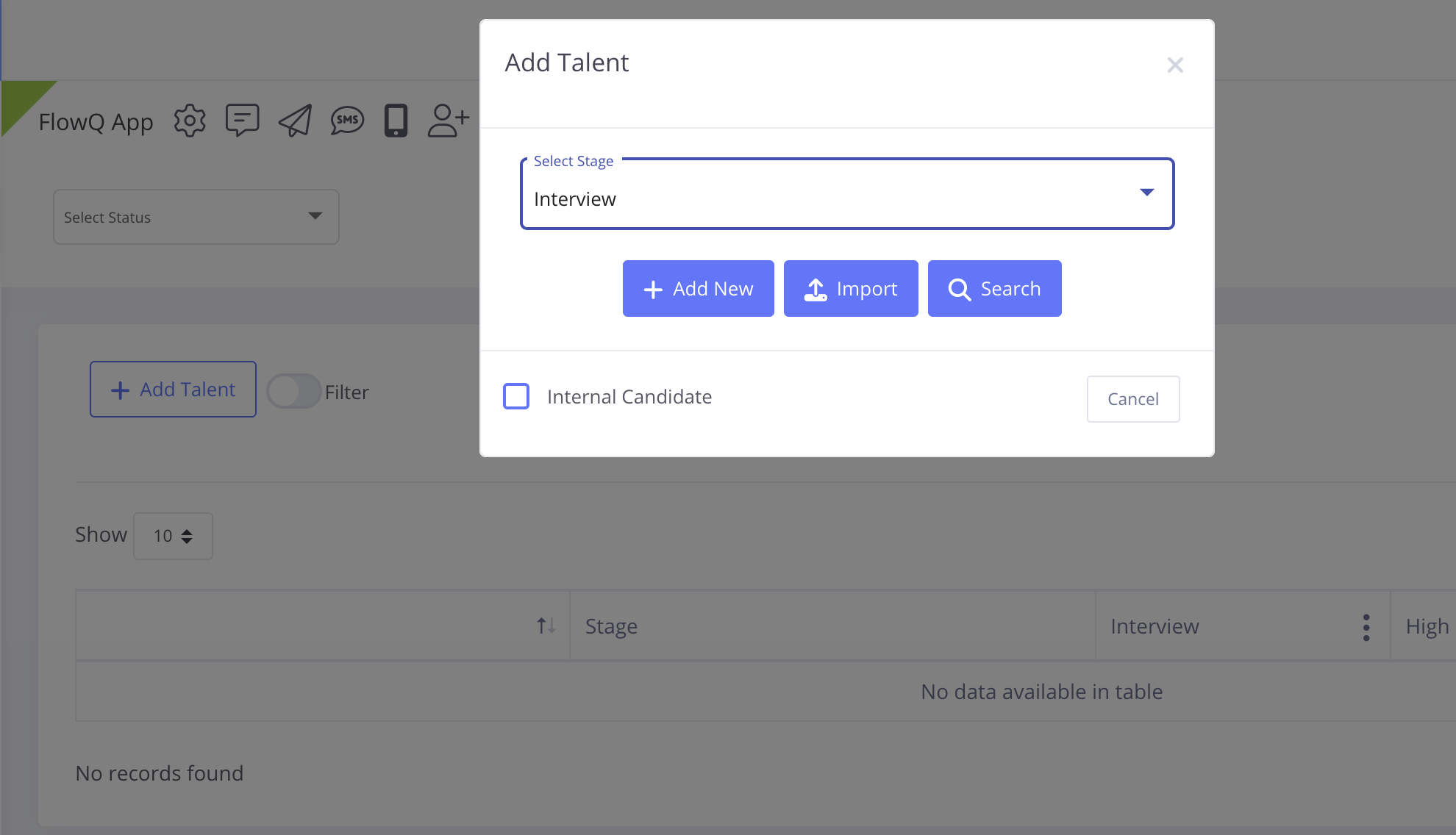Toggle the Filter switch on
The width and height of the screenshot is (1456, 835).
tap(293, 392)
